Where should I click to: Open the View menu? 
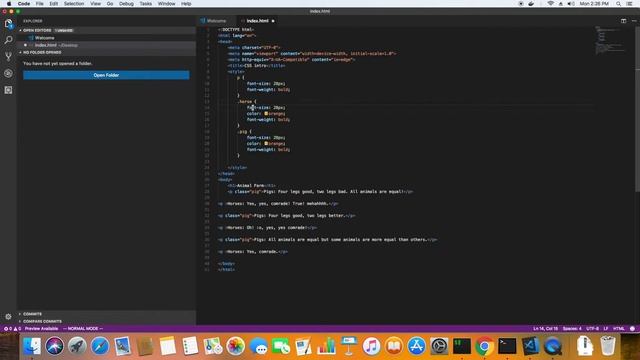pyautogui.click(x=96, y=4)
